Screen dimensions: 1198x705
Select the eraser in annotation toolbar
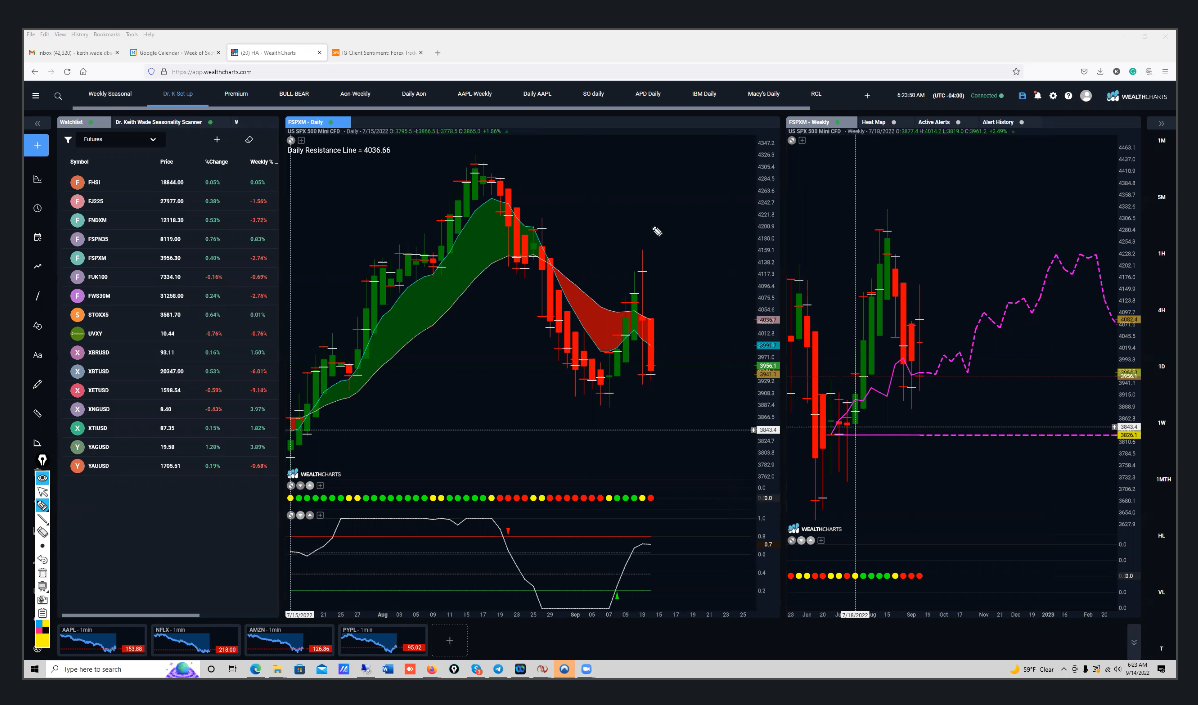tap(43, 532)
